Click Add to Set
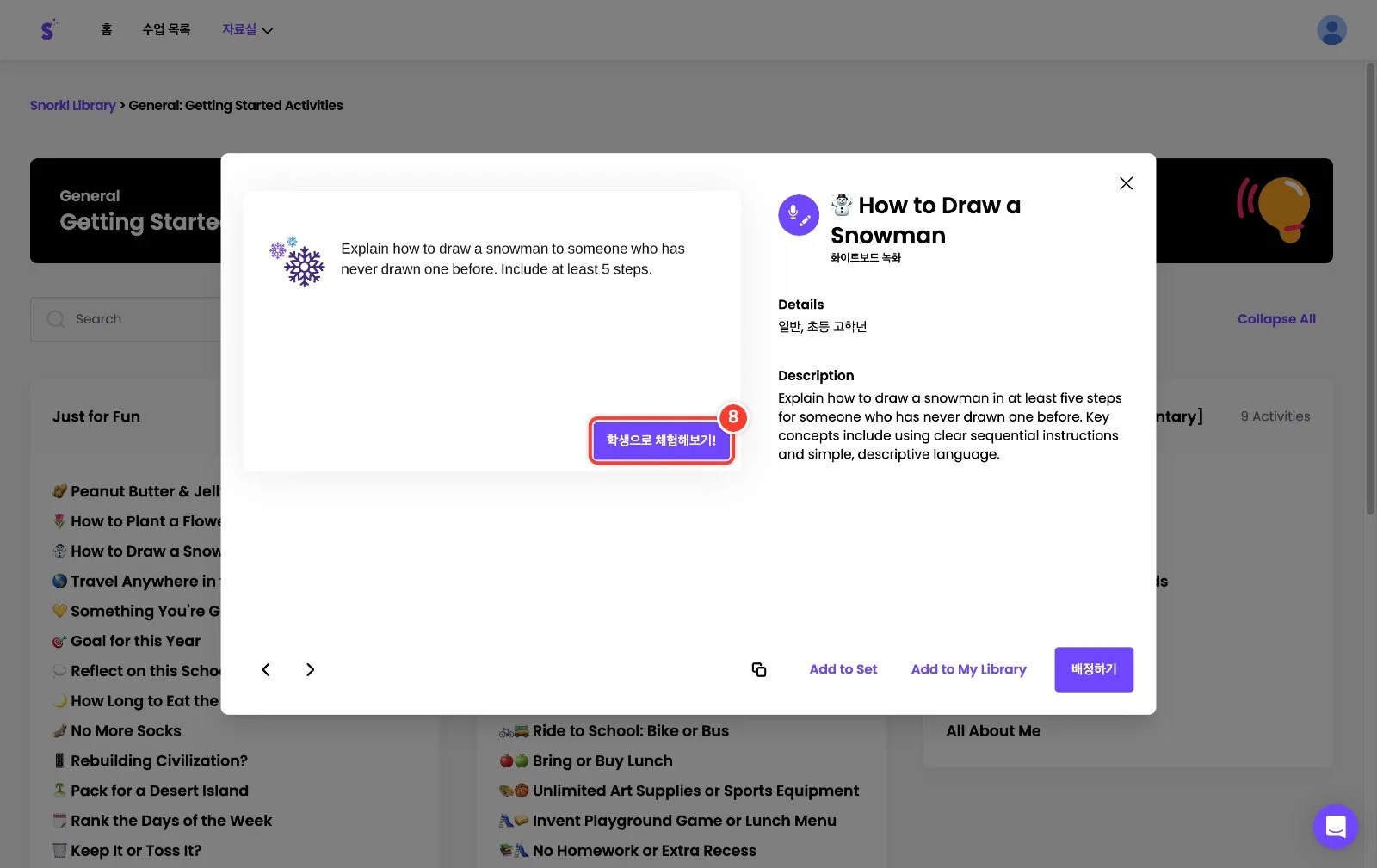The width and height of the screenshot is (1377, 868). pyautogui.click(x=843, y=669)
